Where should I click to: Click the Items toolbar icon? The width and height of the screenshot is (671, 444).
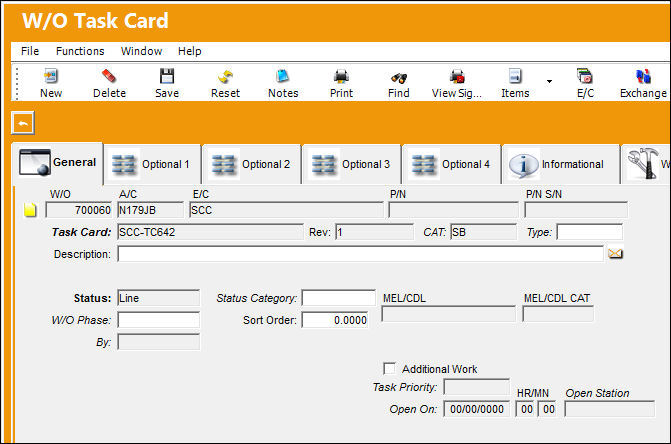[x=515, y=77]
